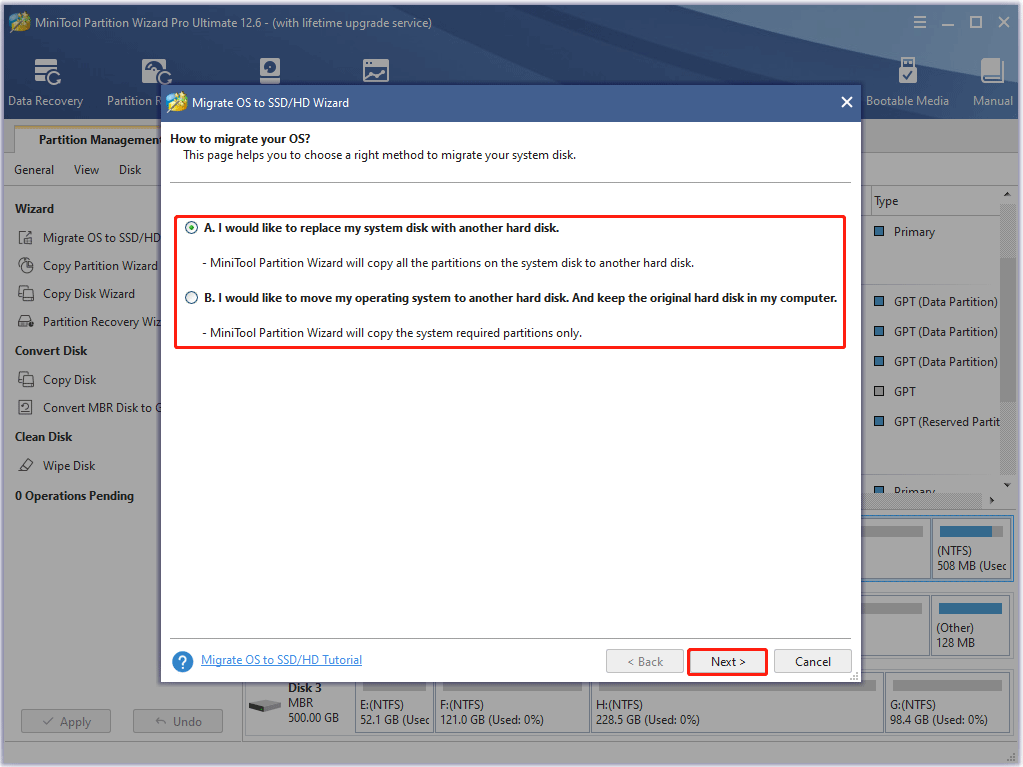Image resolution: width=1023 pixels, height=767 pixels.
Task: Click the blue square beside Primary type
Action: [x=879, y=232]
